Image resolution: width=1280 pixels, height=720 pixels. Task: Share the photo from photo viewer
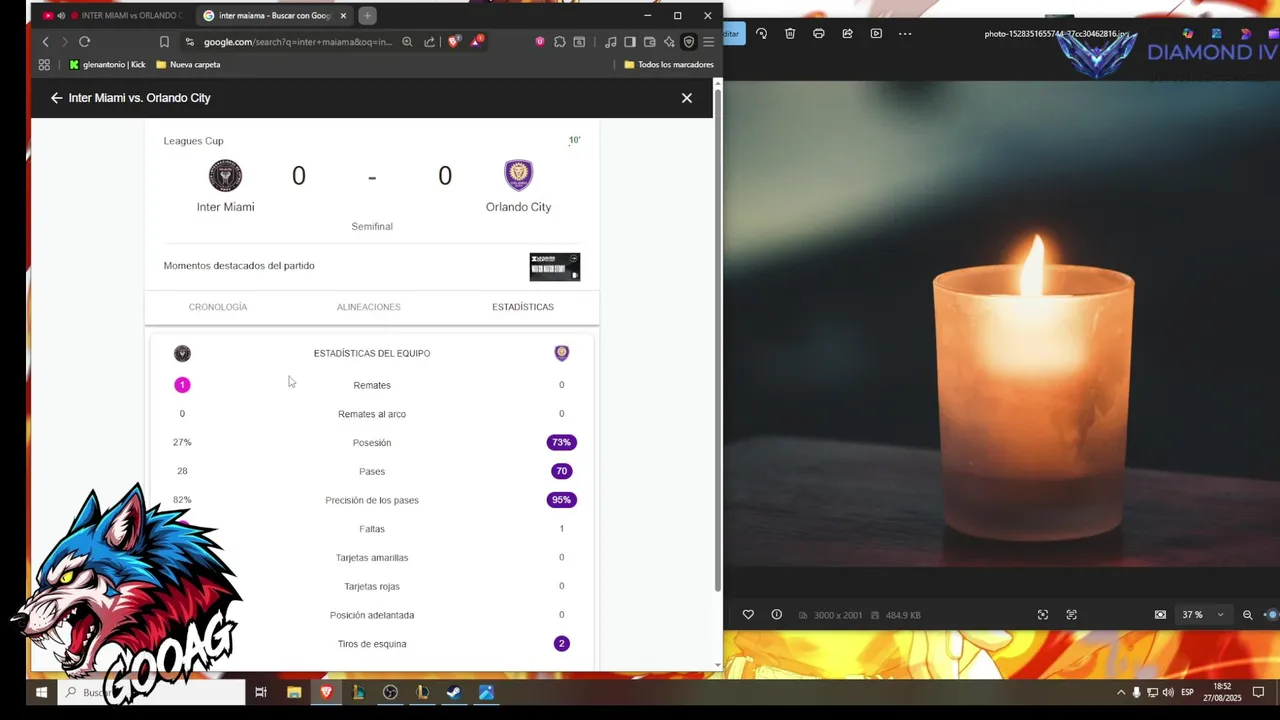pos(847,33)
